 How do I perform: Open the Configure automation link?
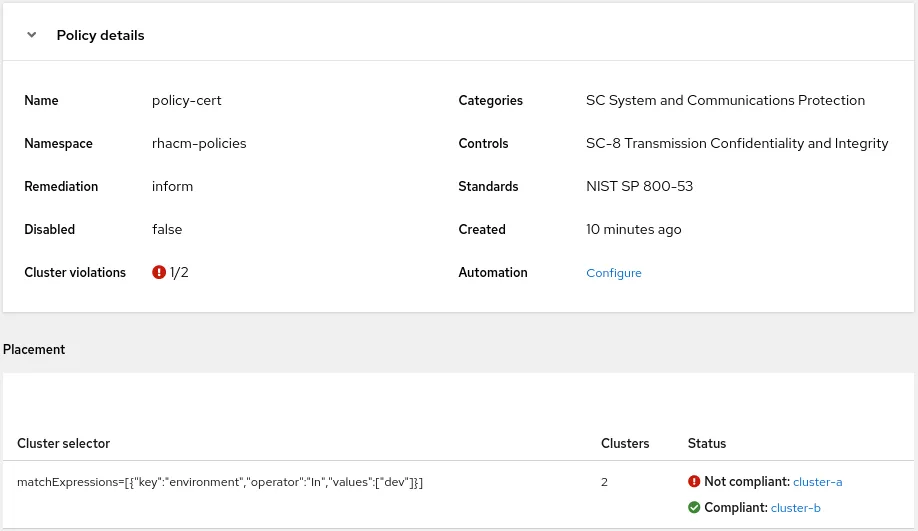pyautogui.click(x=613, y=273)
